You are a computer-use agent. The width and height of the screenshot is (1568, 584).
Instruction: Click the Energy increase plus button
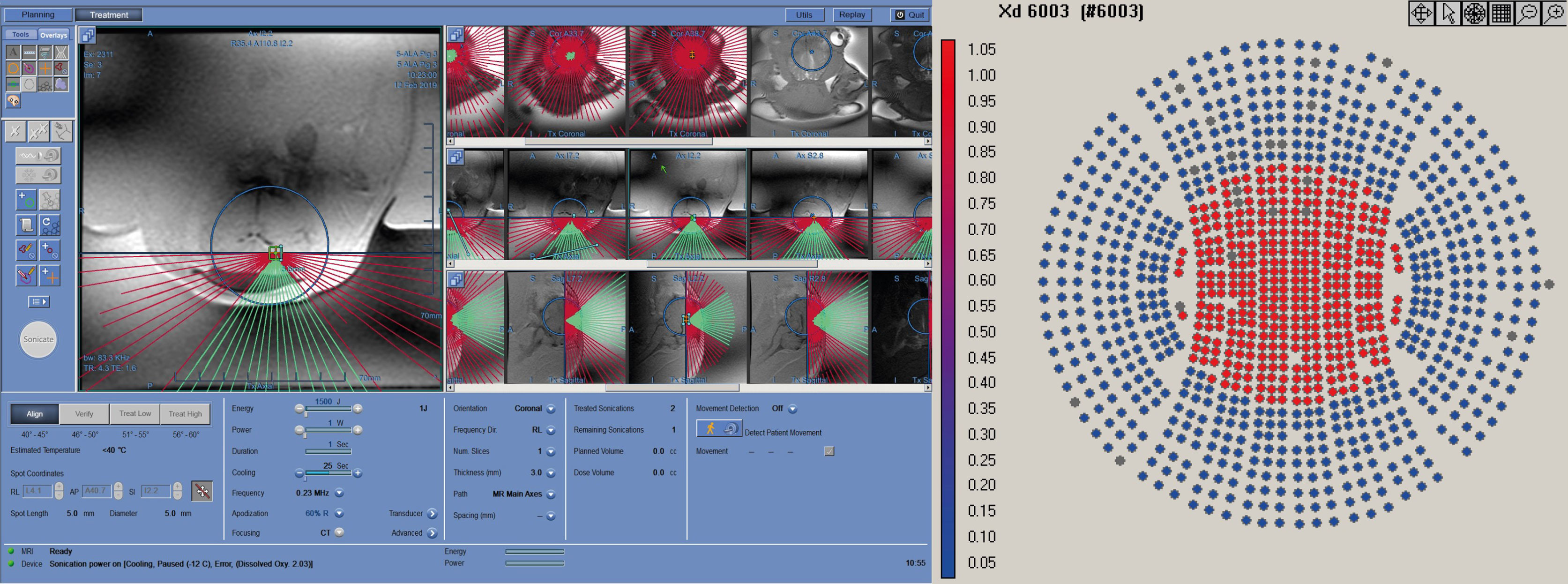(x=358, y=409)
